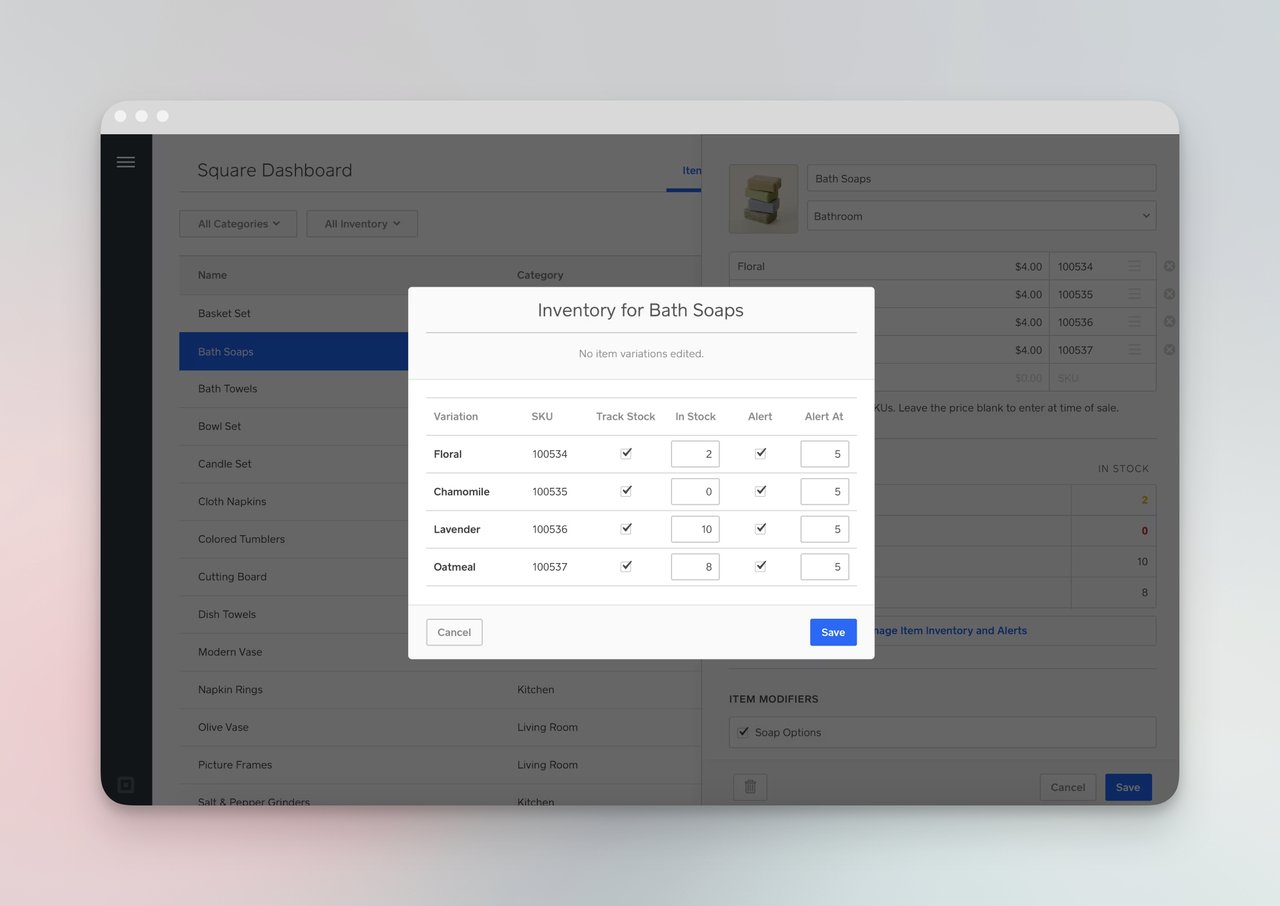This screenshot has width=1280, height=906.
Task: Open the hamburger menu in sidebar
Action: pos(125,161)
